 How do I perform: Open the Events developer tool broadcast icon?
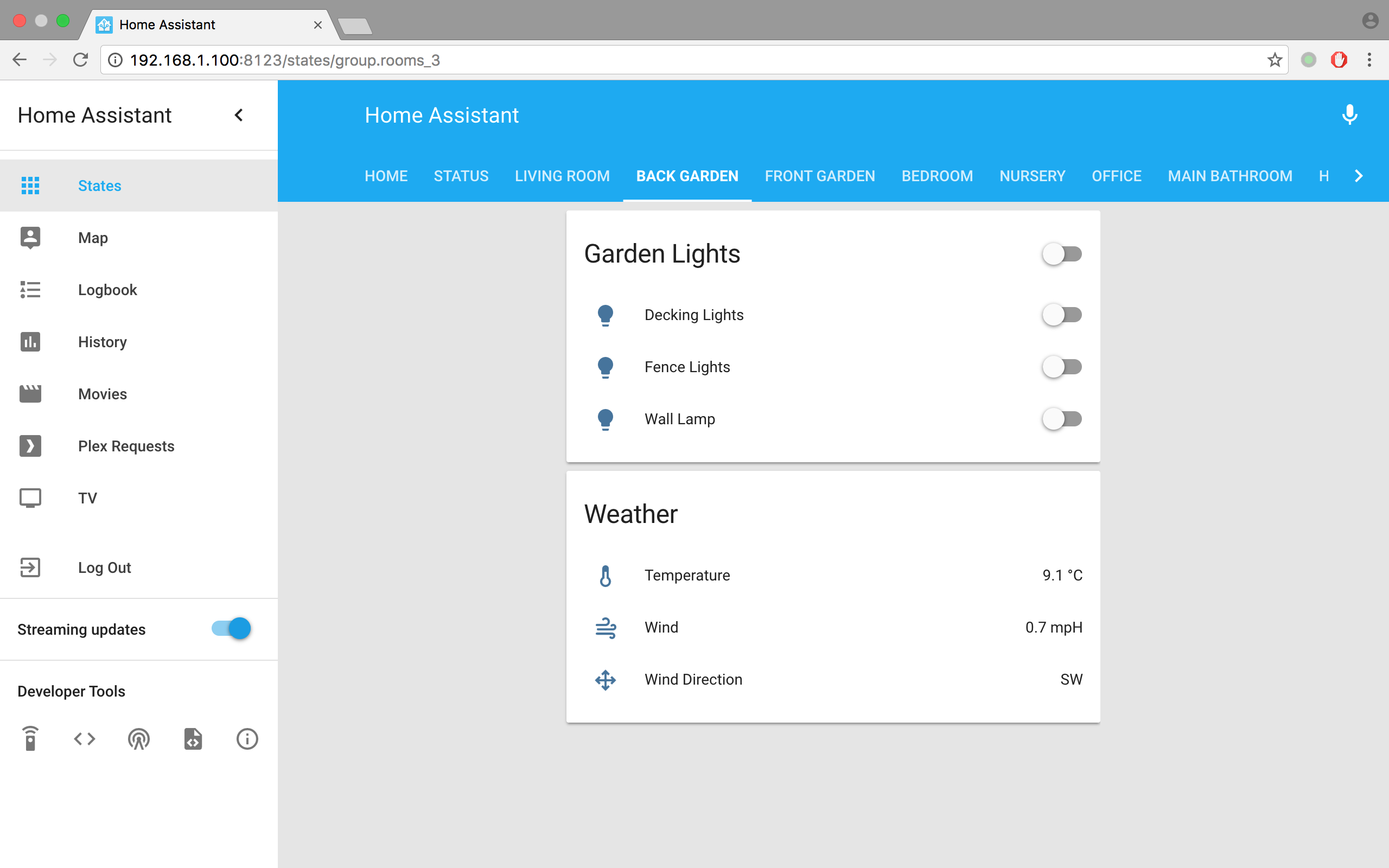[x=138, y=738]
